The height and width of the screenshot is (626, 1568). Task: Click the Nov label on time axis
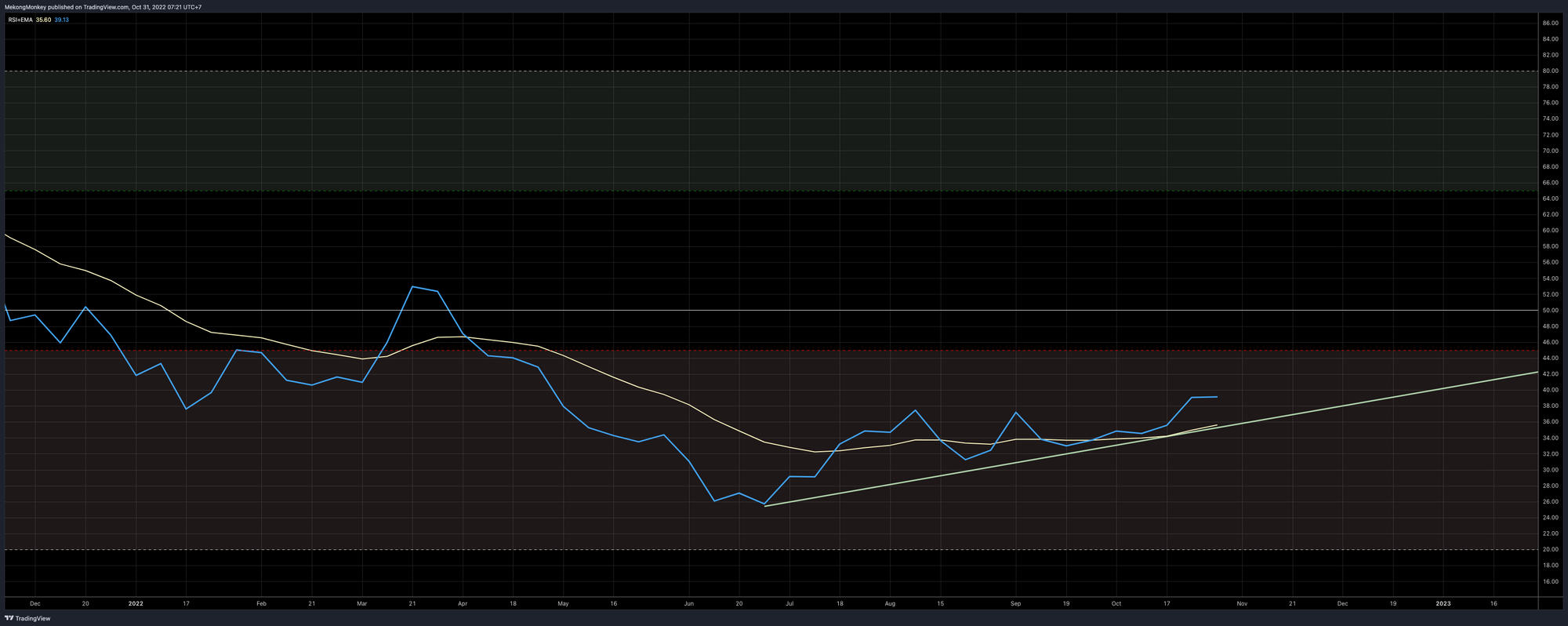[1242, 604]
